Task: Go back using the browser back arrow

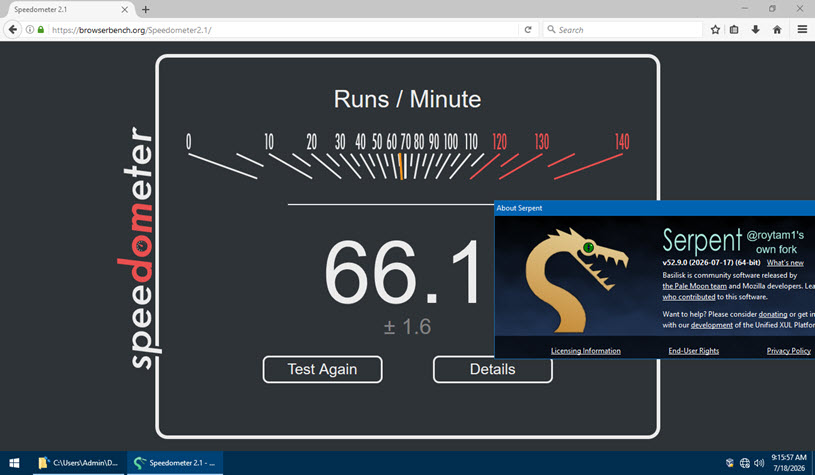Action: pyautogui.click(x=13, y=30)
